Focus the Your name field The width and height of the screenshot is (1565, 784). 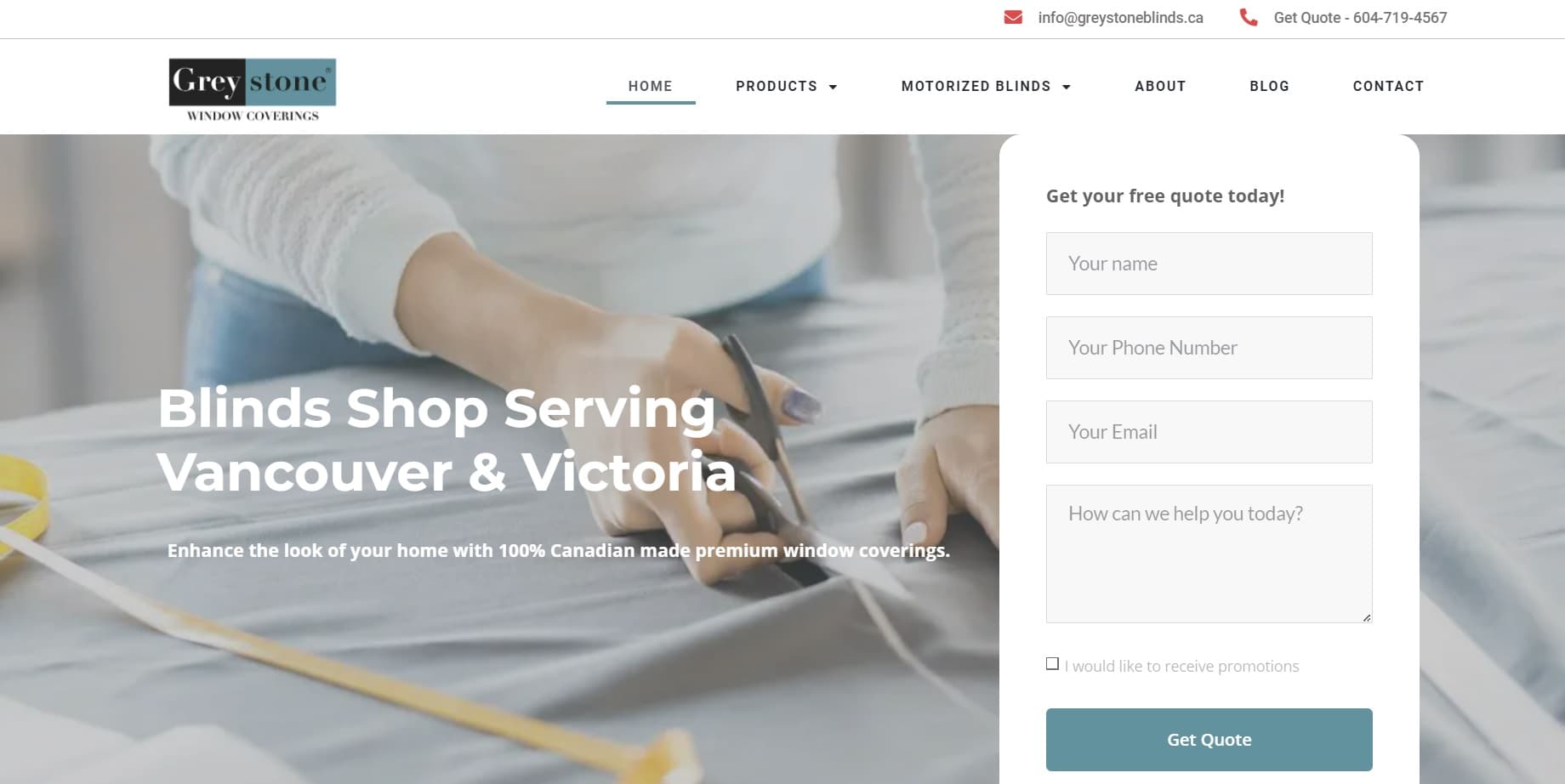(x=1209, y=264)
